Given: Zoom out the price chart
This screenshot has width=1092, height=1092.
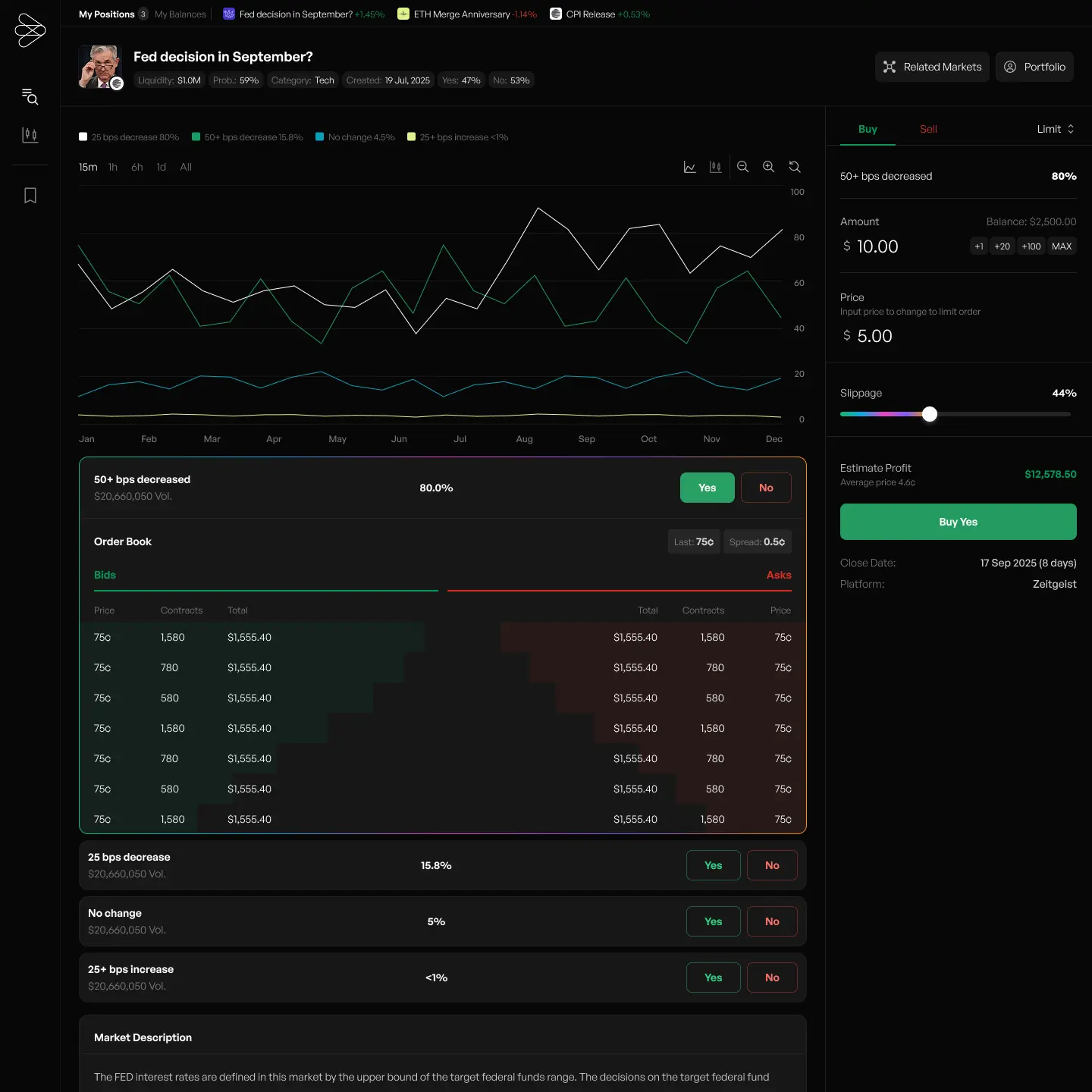Looking at the screenshot, I should coord(742,167).
